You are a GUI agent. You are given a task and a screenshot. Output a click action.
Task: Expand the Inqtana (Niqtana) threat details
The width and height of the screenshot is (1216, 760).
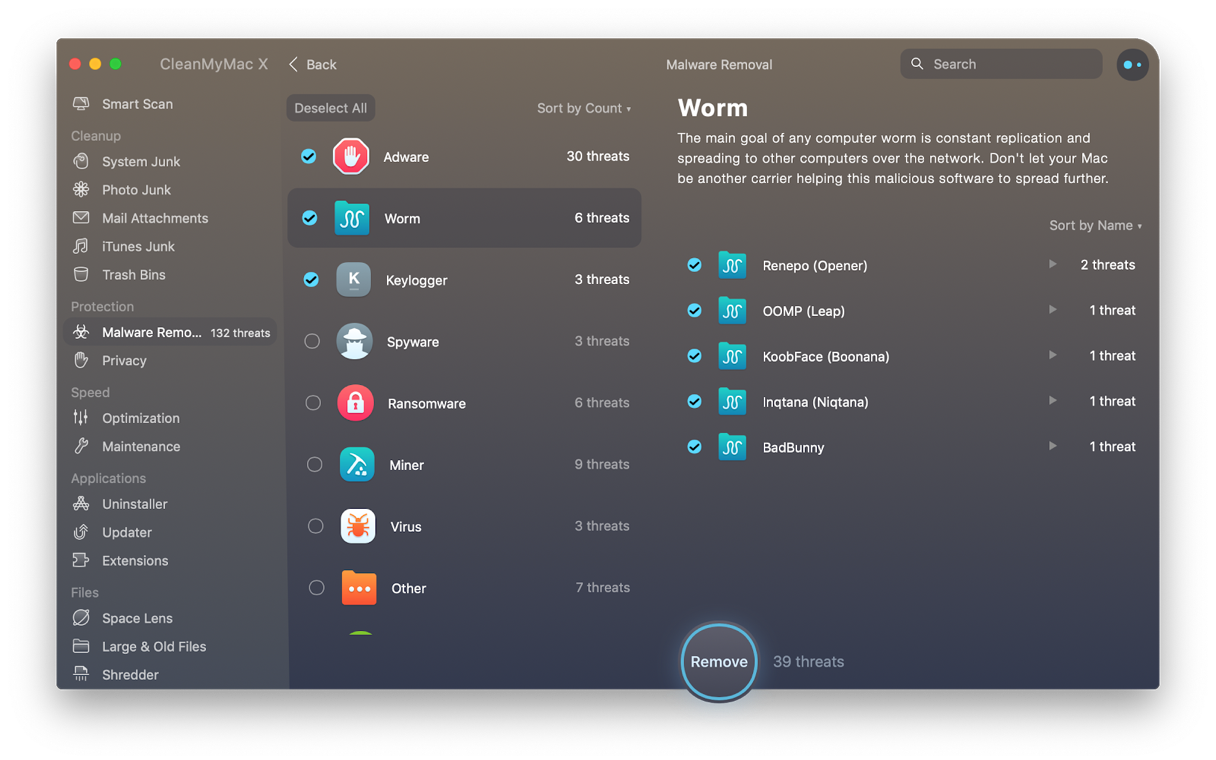click(1052, 401)
